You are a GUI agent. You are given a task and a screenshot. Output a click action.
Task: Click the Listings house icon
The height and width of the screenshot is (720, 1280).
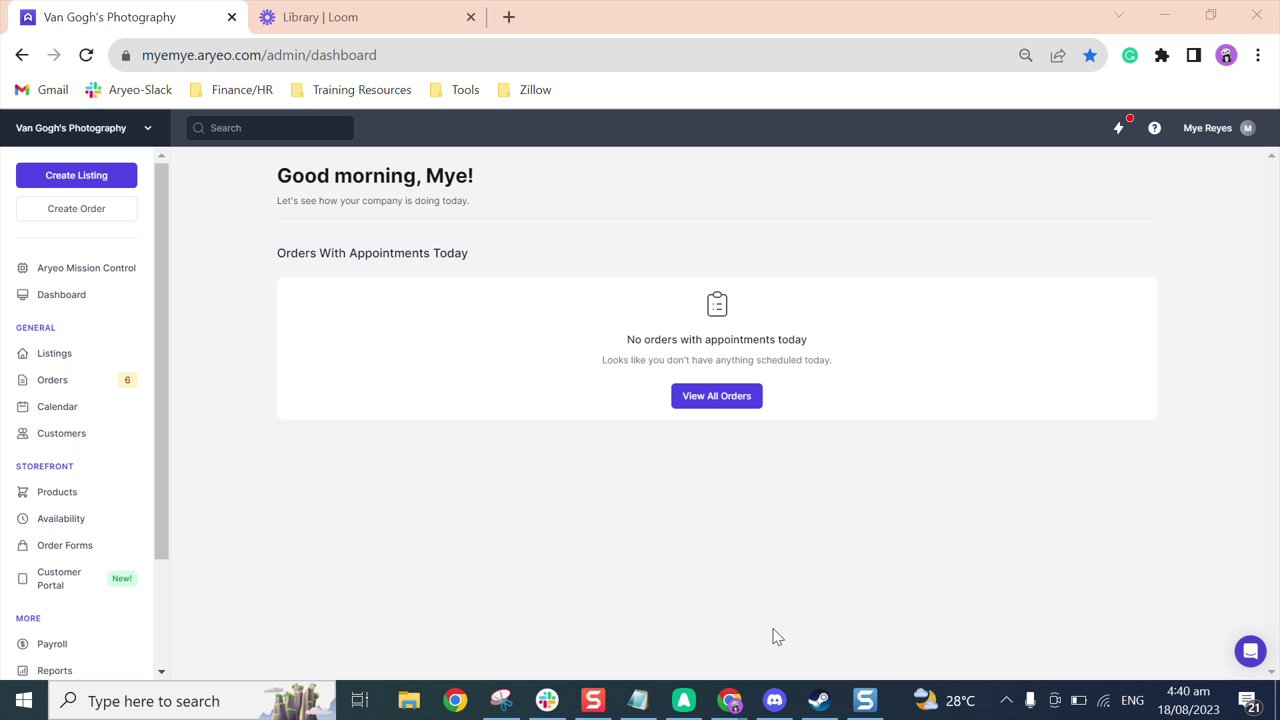point(23,353)
